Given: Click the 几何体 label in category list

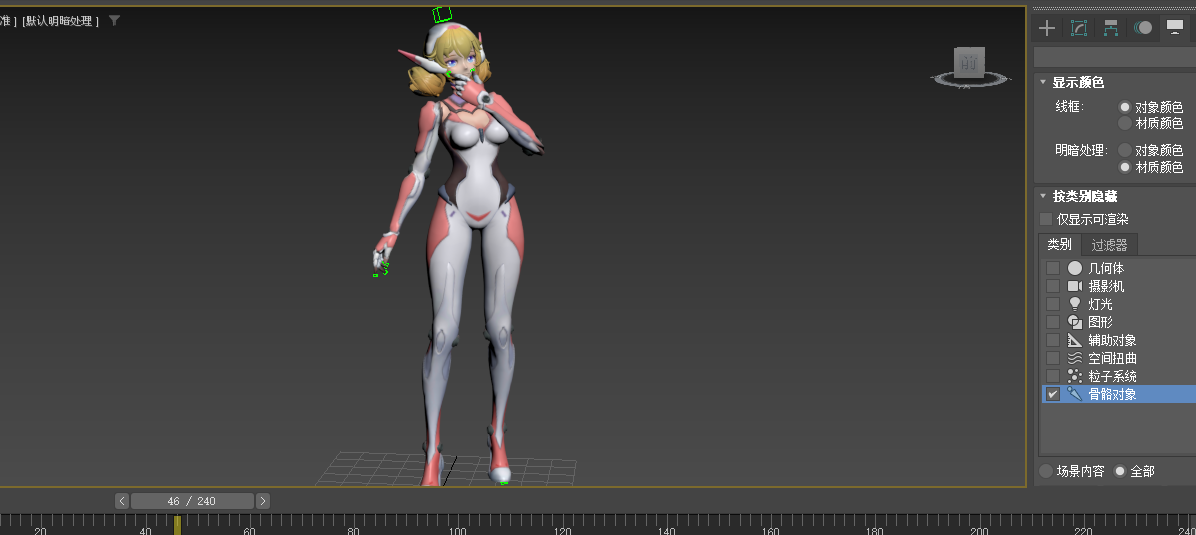Looking at the screenshot, I should [1106, 268].
